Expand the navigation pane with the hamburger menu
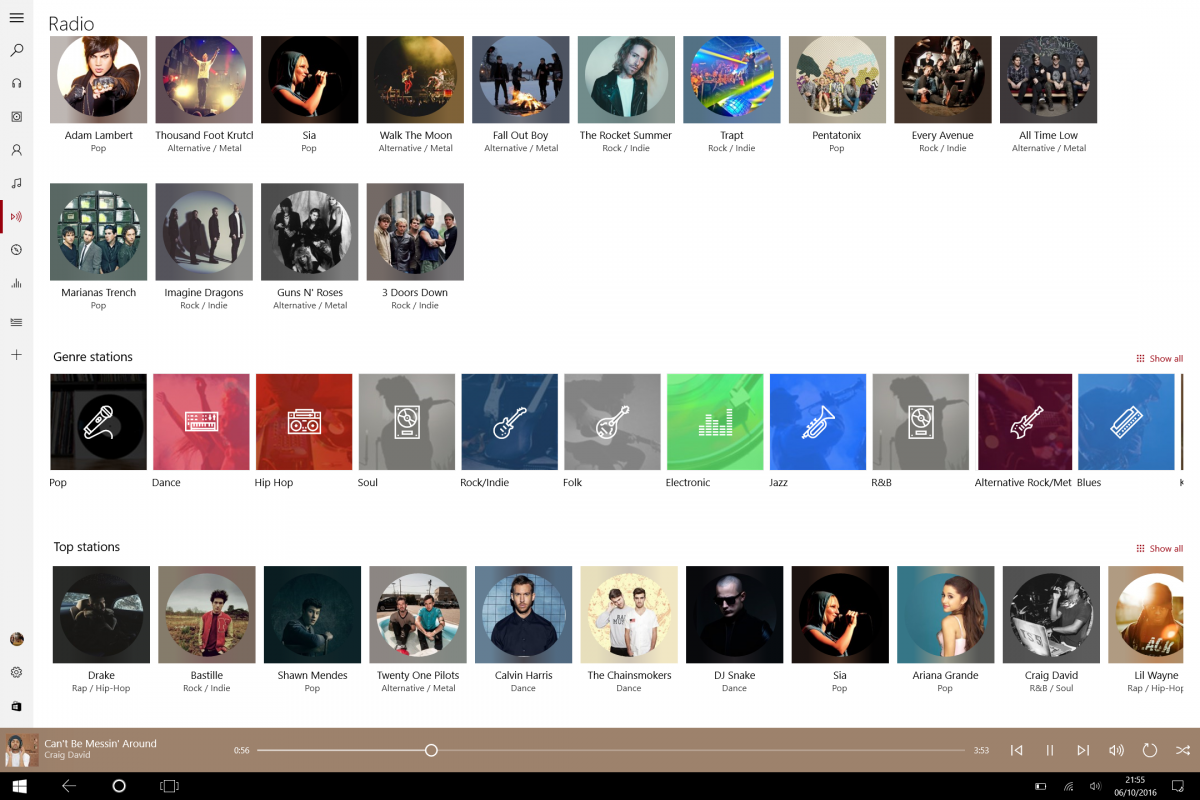 16,16
